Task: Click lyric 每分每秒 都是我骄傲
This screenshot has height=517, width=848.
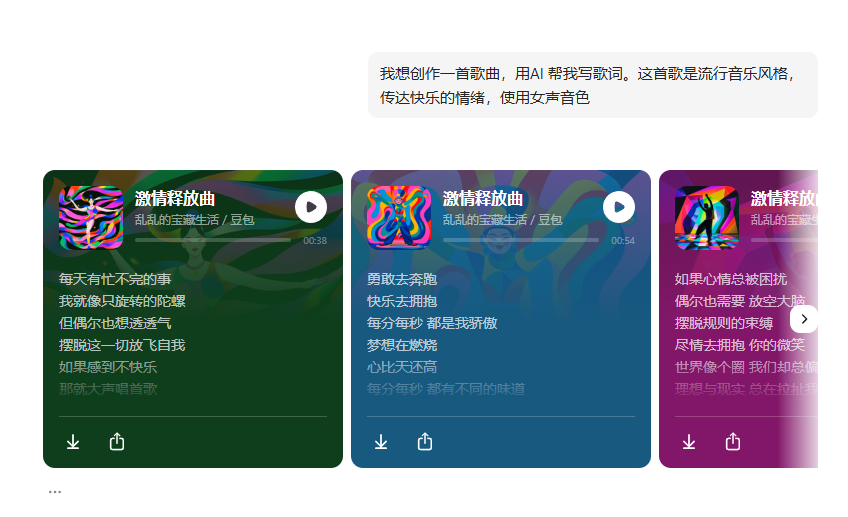Action: [x=432, y=323]
